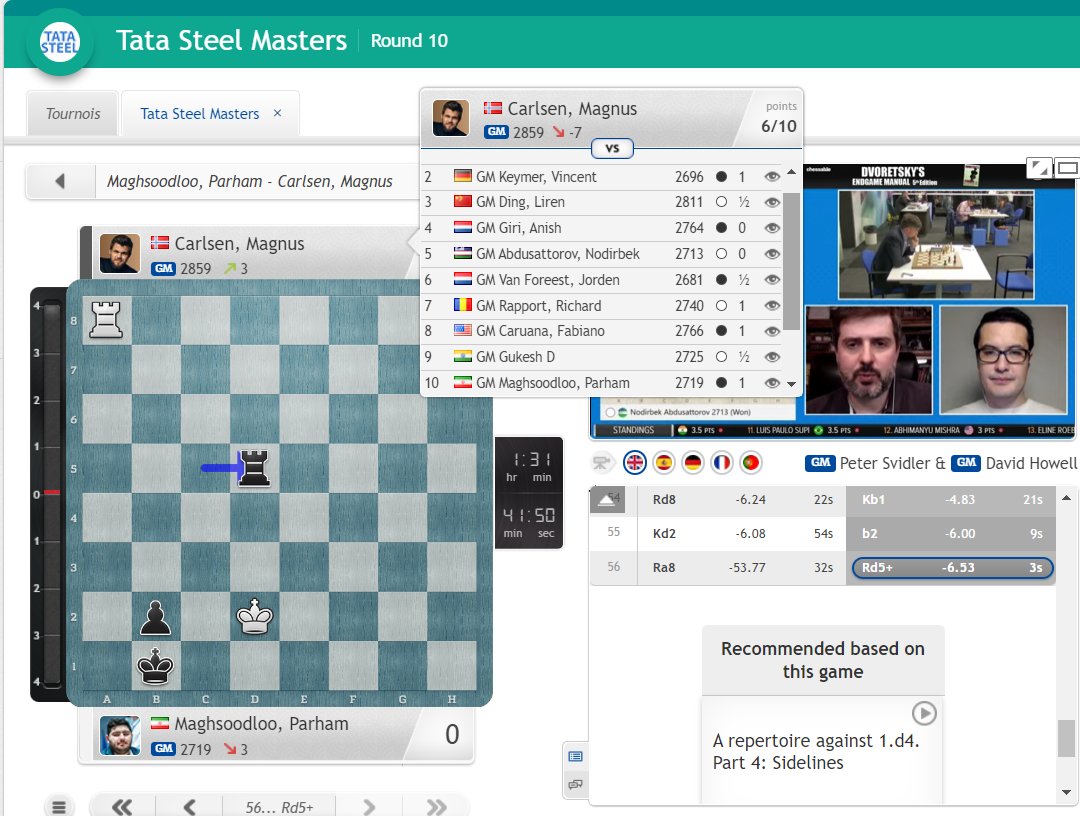Screen dimensions: 1080x816
Task: Select the GM Keymer, Vincent game row
Action: click(602, 176)
